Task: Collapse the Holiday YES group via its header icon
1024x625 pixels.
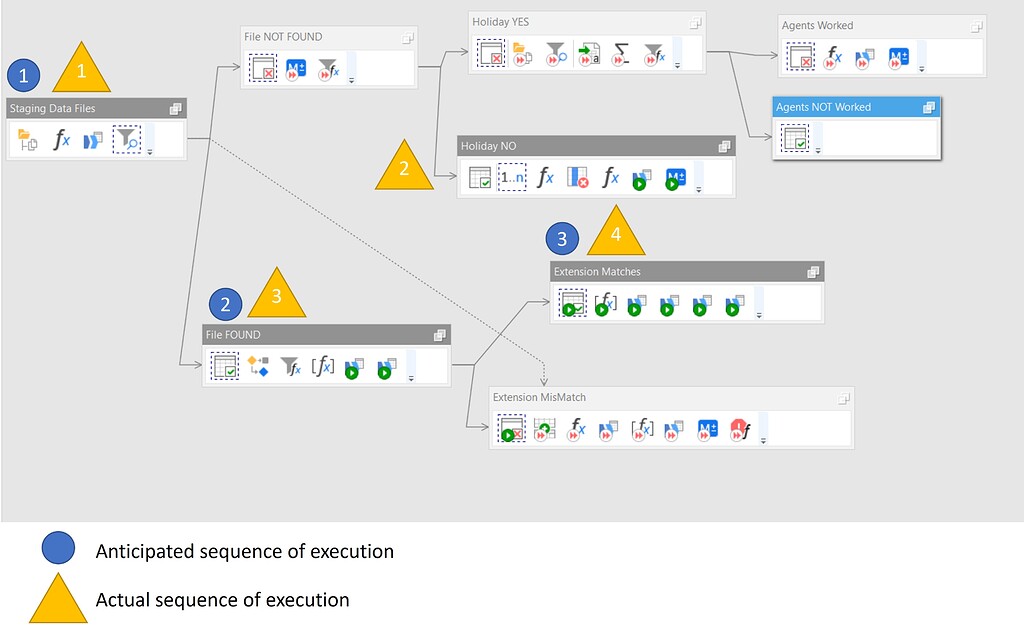Action: 695,22
